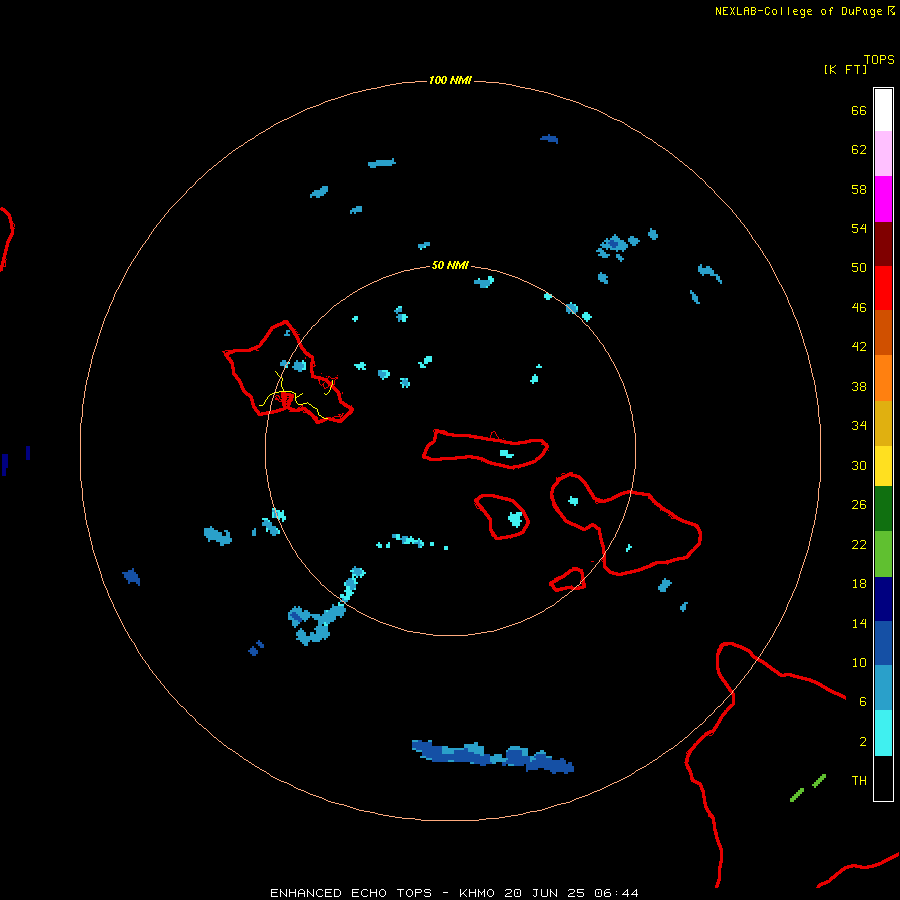The width and height of the screenshot is (900, 900).
Task: Click the dark orange legend color band
Action: [x=883, y=333]
